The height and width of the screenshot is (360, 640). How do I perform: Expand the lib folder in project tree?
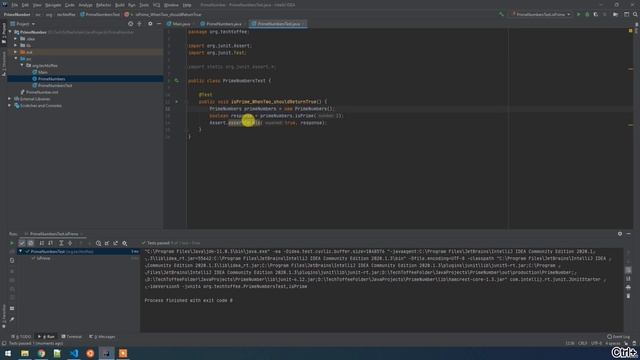click(16, 45)
